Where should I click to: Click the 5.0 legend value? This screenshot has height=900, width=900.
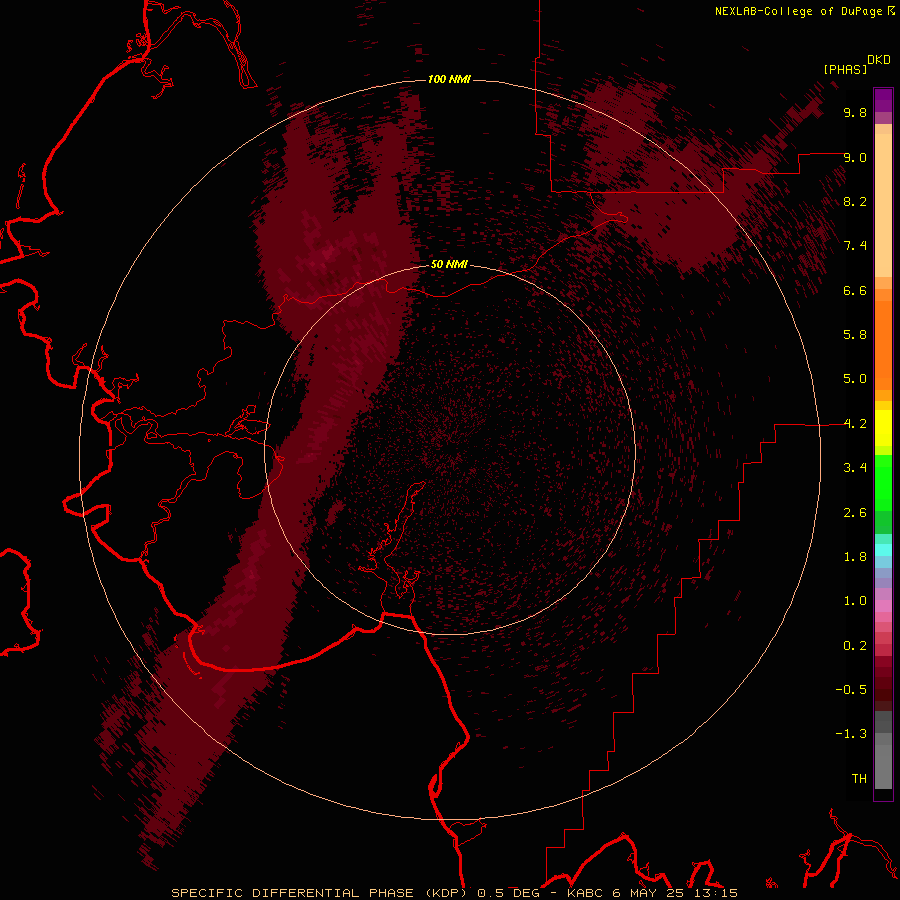(855, 379)
